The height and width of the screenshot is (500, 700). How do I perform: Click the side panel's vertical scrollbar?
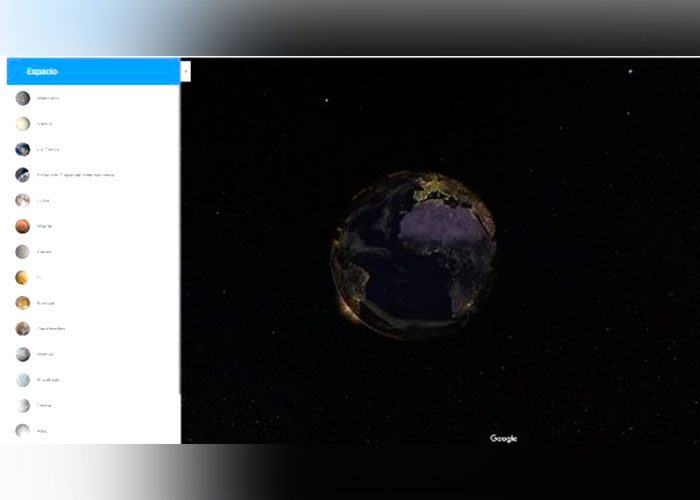[x=179, y=240]
